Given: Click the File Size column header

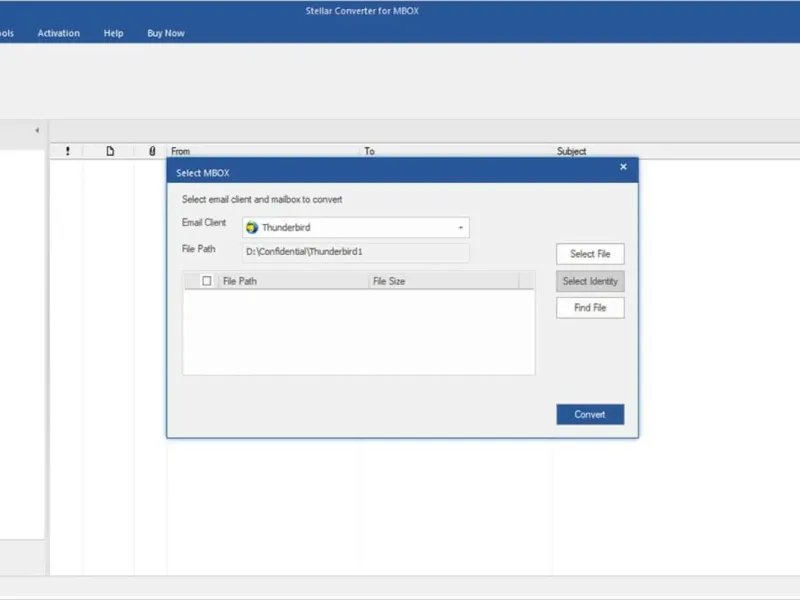Looking at the screenshot, I should tap(443, 281).
